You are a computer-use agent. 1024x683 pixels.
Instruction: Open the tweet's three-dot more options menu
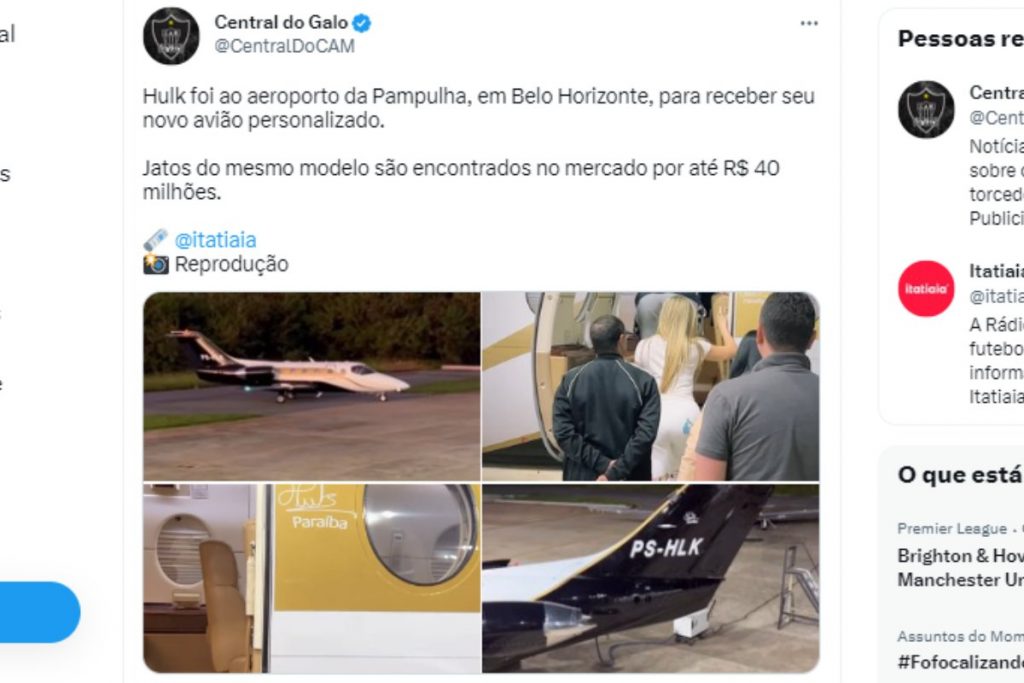point(809,24)
